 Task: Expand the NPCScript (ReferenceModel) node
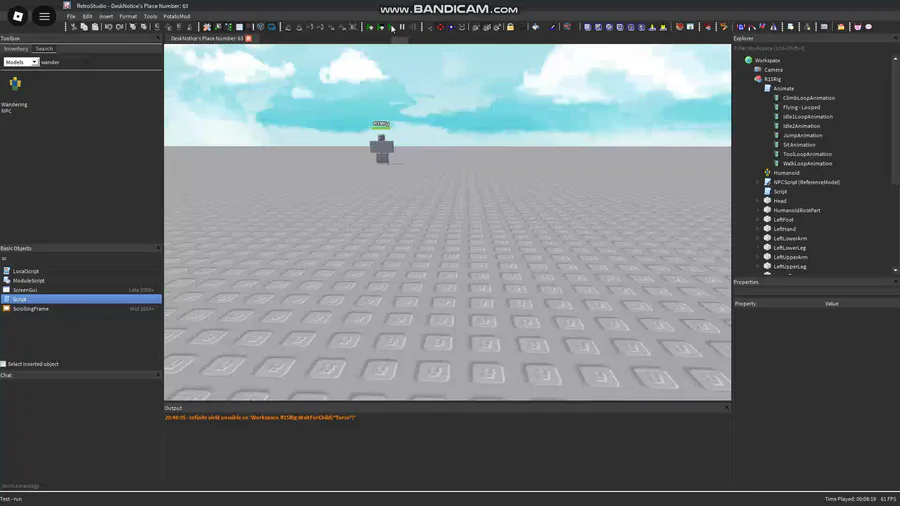(758, 182)
